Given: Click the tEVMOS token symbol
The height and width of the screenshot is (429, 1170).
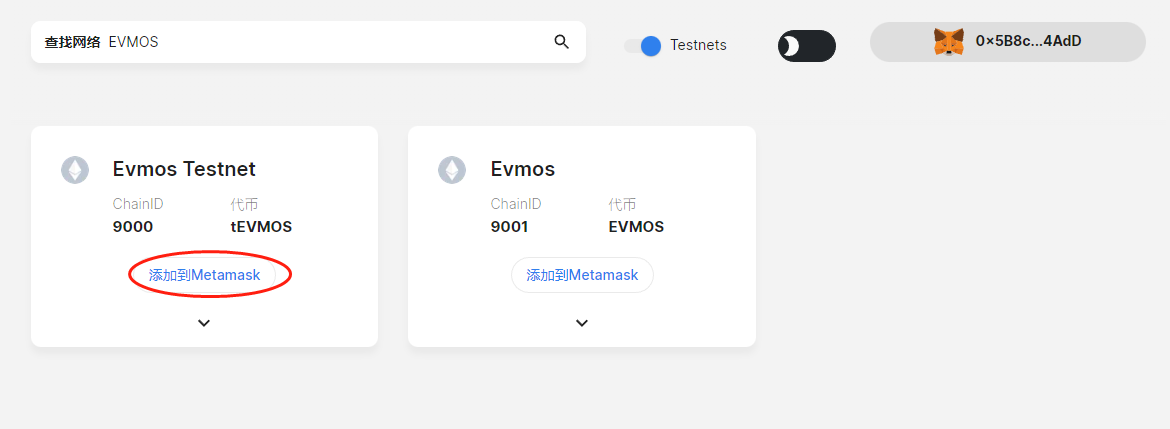Looking at the screenshot, I should click(x=261, y=227).
